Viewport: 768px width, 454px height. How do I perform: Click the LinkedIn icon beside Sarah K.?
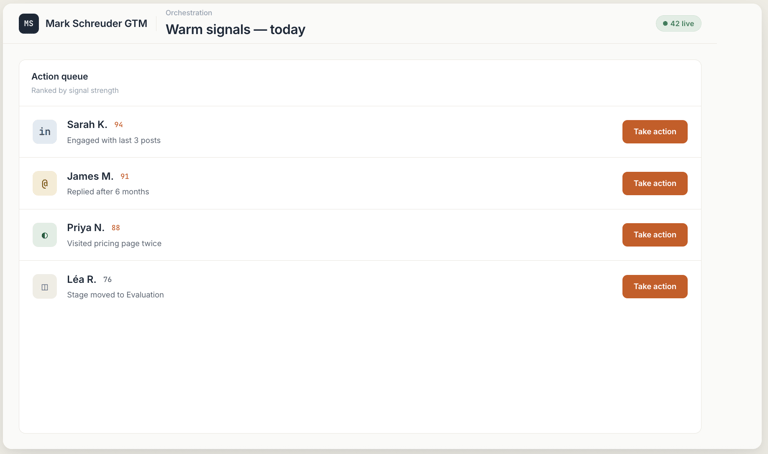45,132
